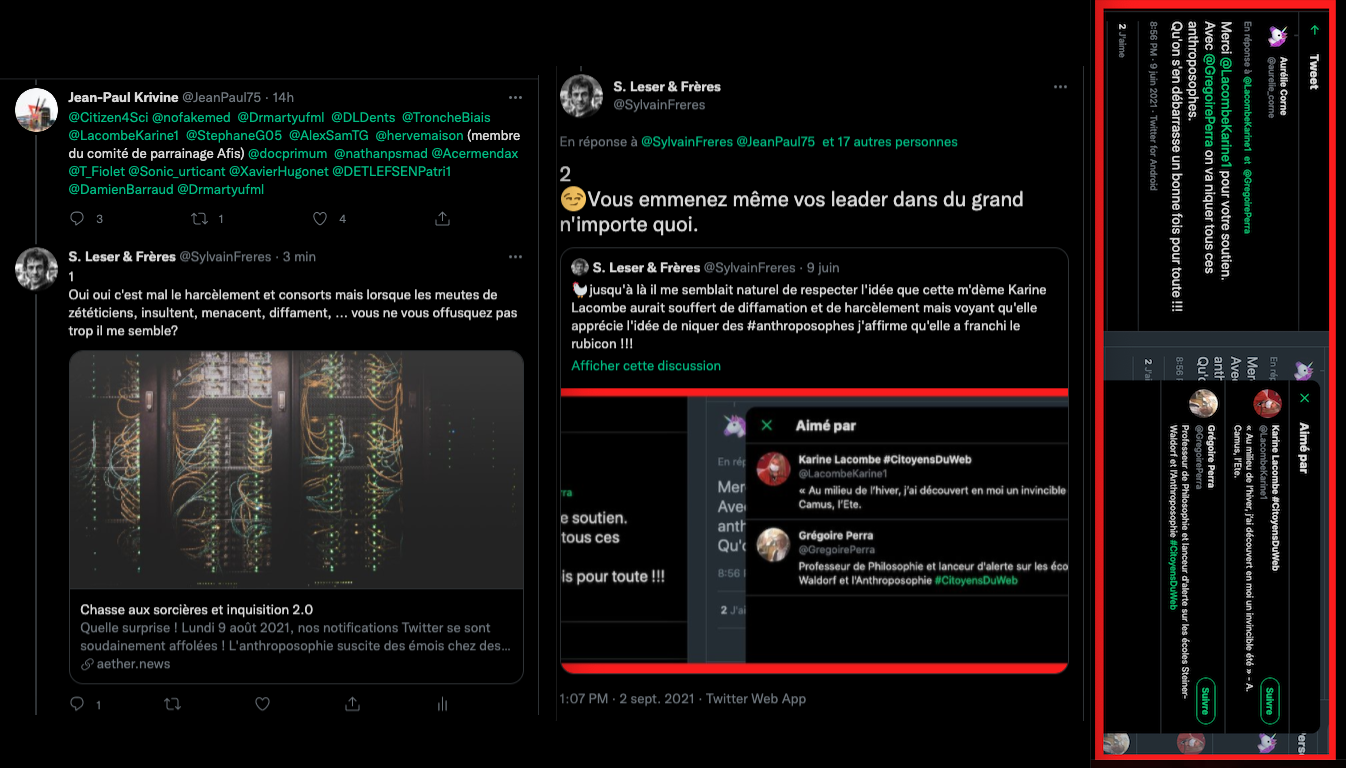Click retweet icon below the aether.news card
Viewport: 1346px width, 768px height.
[172, 704]
